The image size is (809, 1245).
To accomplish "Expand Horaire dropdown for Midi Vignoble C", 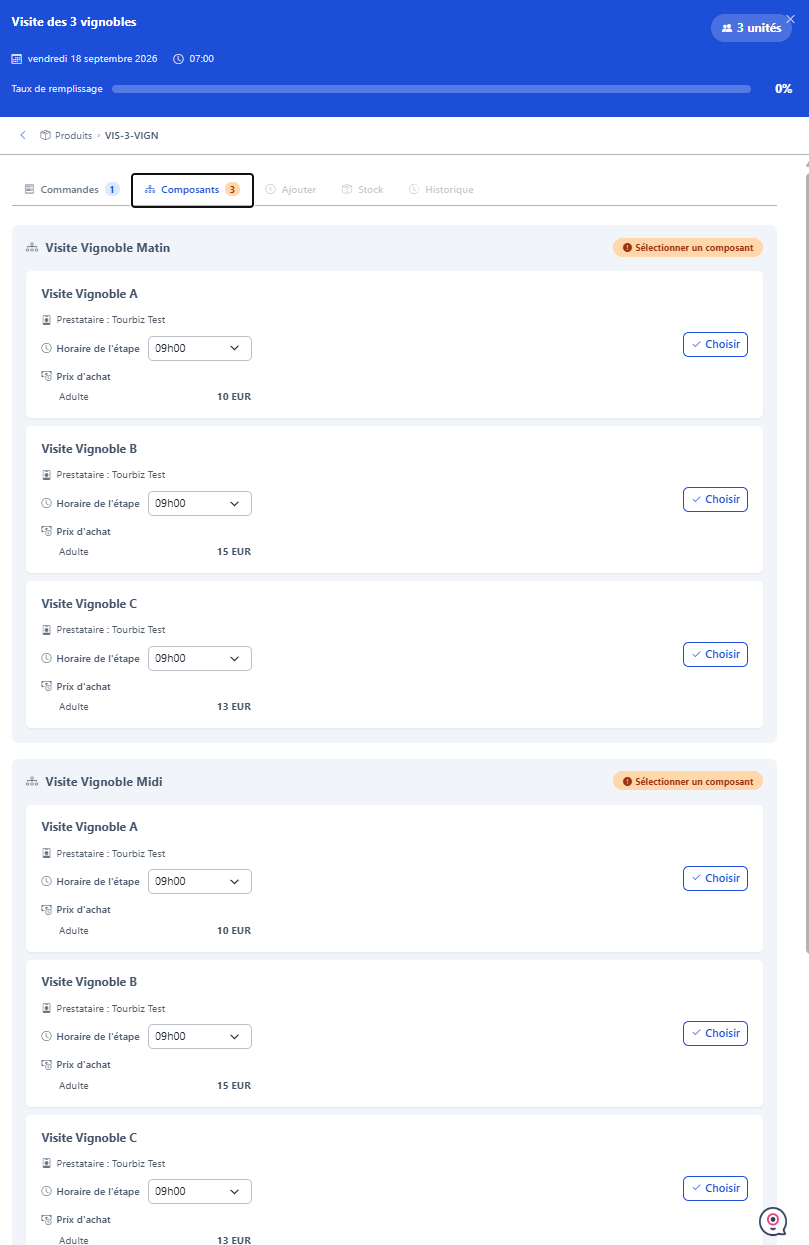I will coord(200,1191).
